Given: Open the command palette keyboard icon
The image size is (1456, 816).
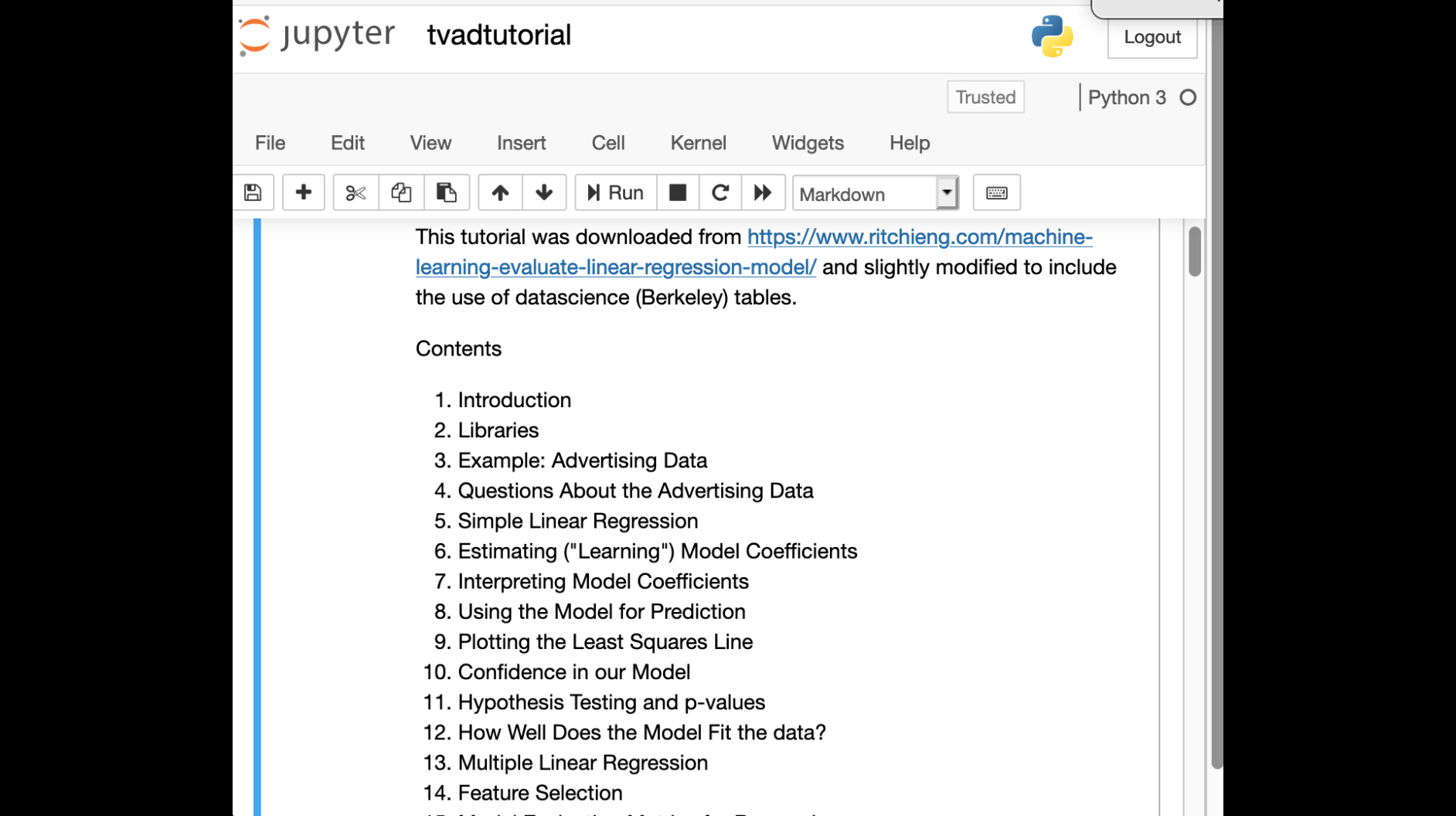Looking at the screenshot, I should point(996,192).
